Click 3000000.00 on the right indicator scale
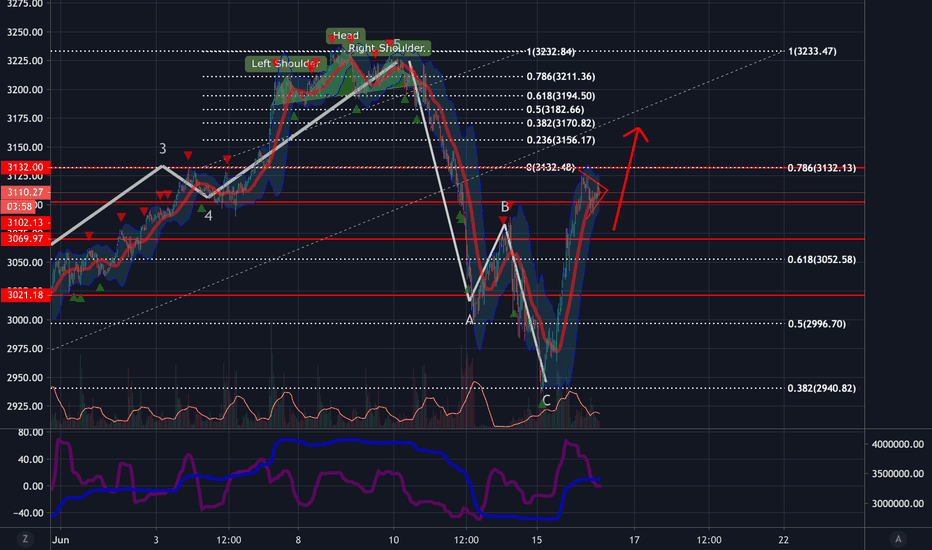This screenshot has height=550, width=932. (898, 503)
